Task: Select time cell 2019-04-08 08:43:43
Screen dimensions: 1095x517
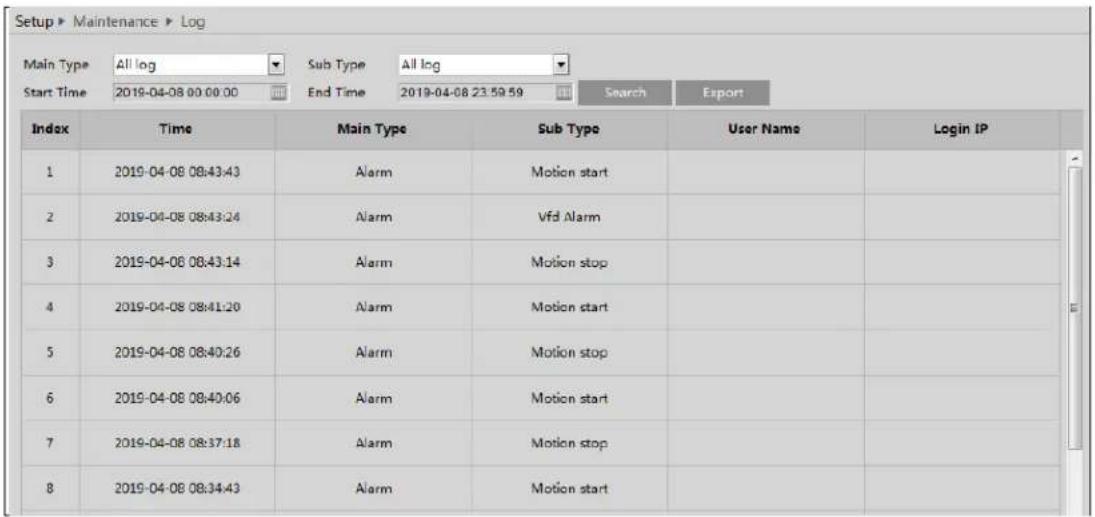Action: 177,172
